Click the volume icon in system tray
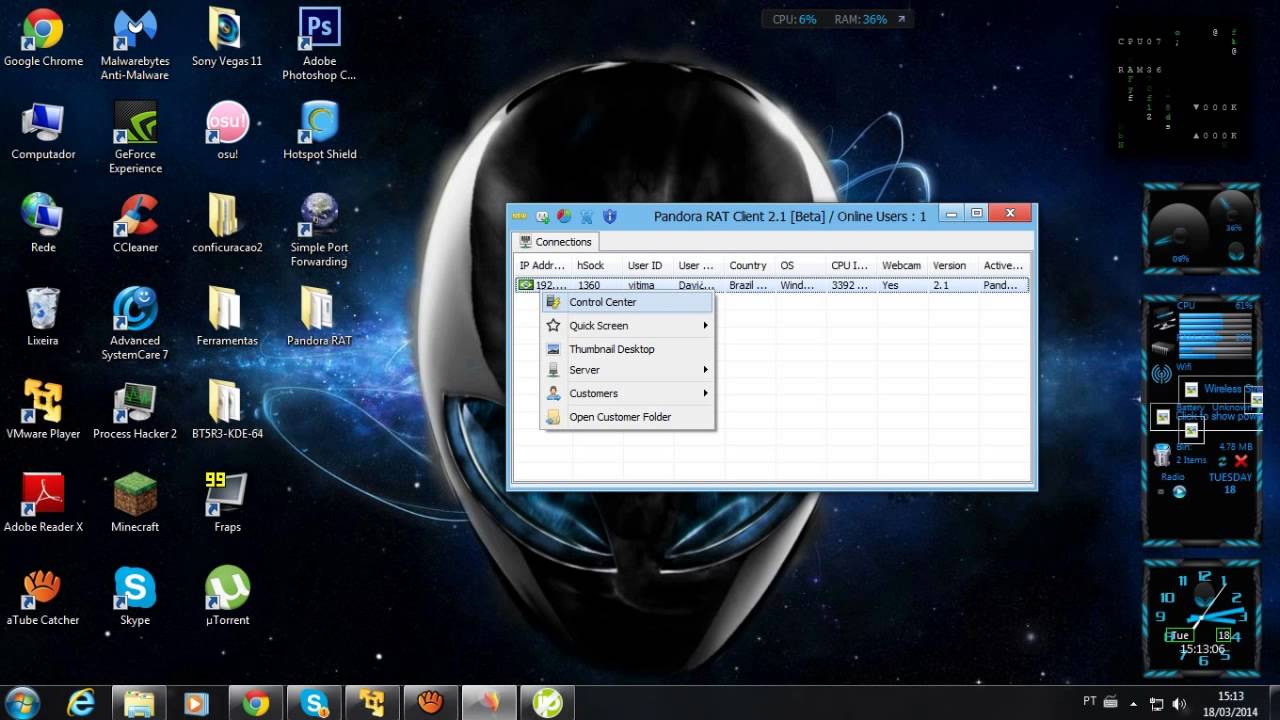Viewport: 1280px width, 720px height. pos(1179,703)
